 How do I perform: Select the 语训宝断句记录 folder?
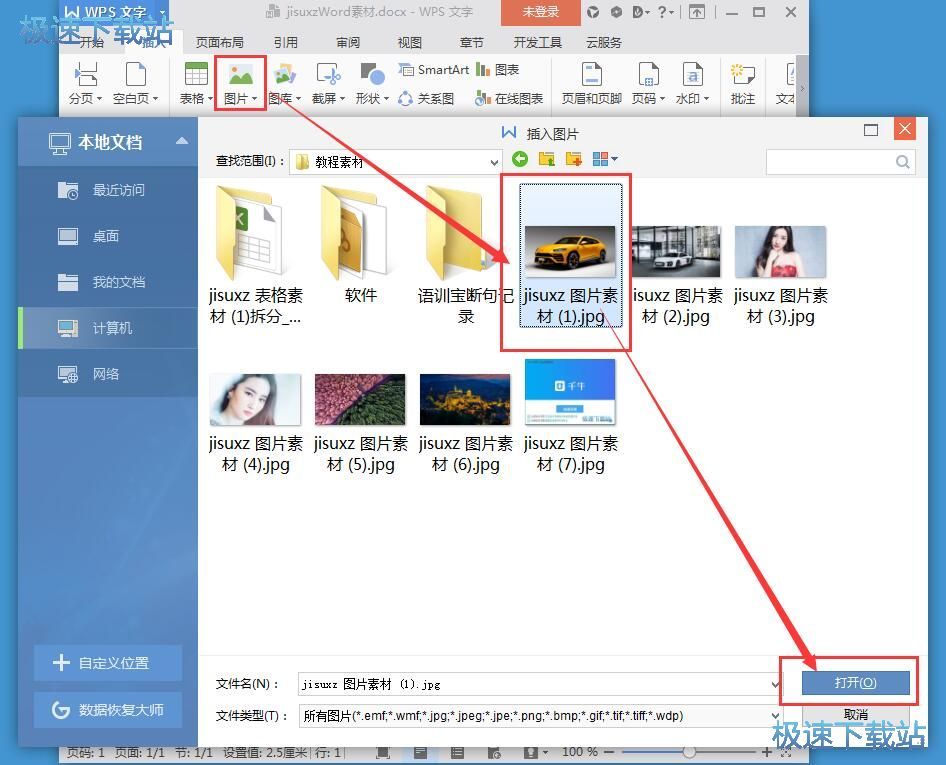pos(465,256)
